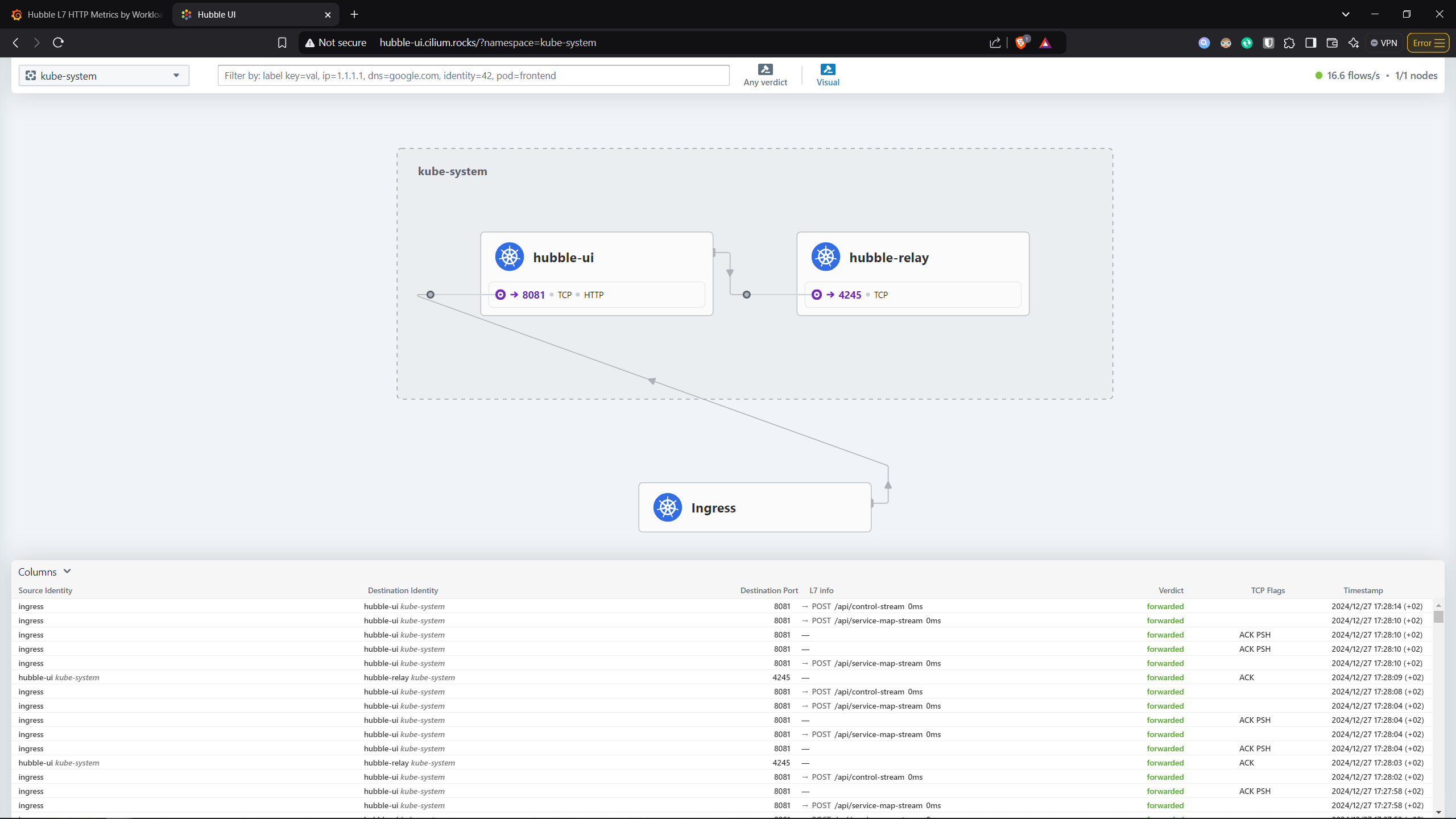The width and height of the screenshot is (1456, 819).
Task: Open the kube-system namespace dropdown
Action: pos(104,76)
